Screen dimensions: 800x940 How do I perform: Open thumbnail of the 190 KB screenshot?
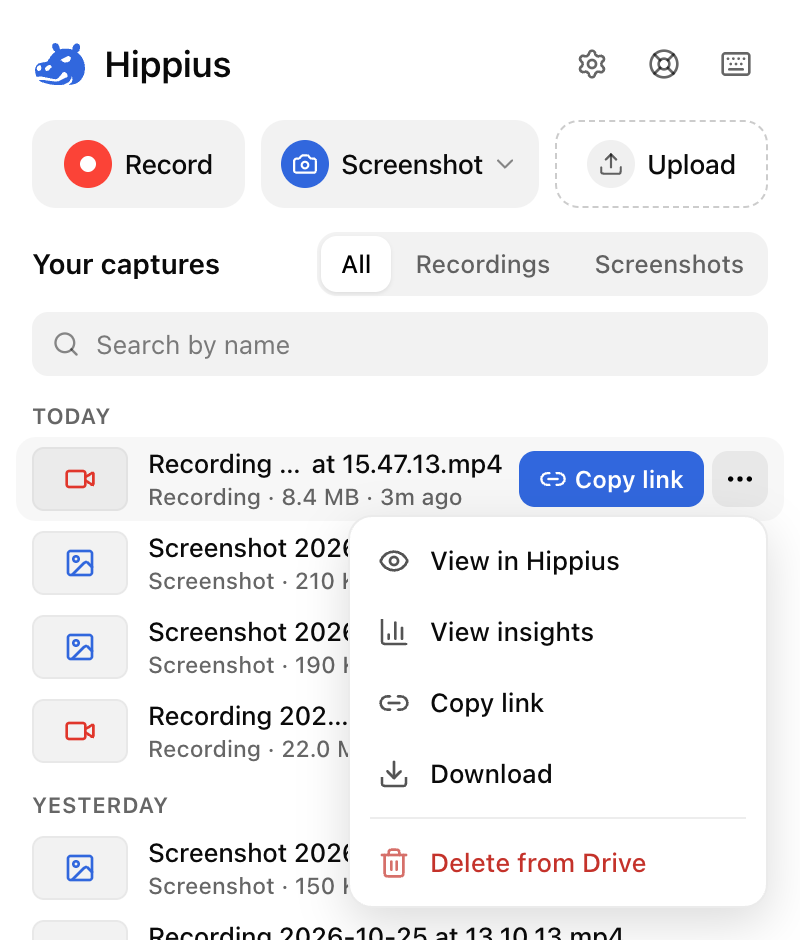[80, 647]
